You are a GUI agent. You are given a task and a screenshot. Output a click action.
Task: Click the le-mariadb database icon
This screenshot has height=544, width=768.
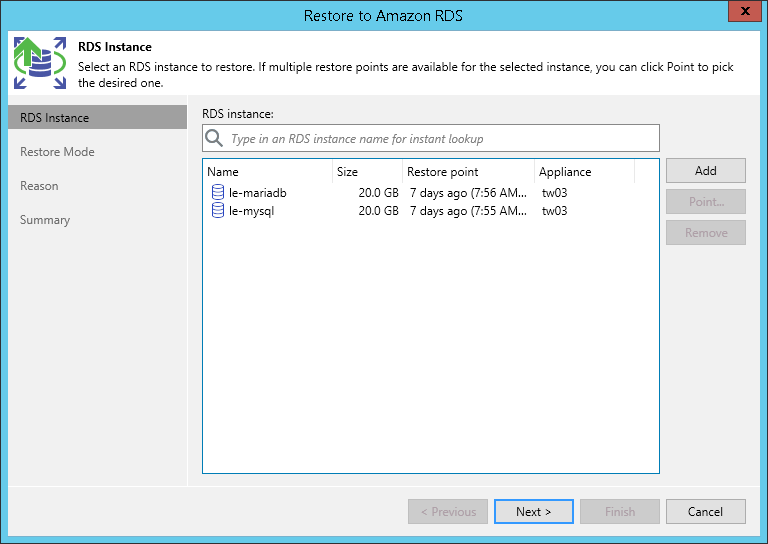(x=217, y=192)
